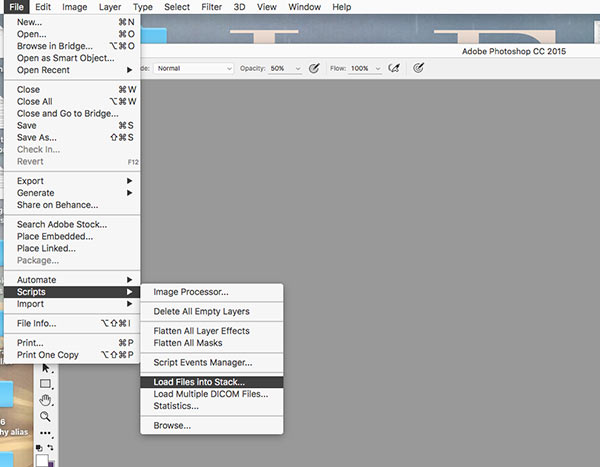Choose Search Adobe Stock

point(72,224)
